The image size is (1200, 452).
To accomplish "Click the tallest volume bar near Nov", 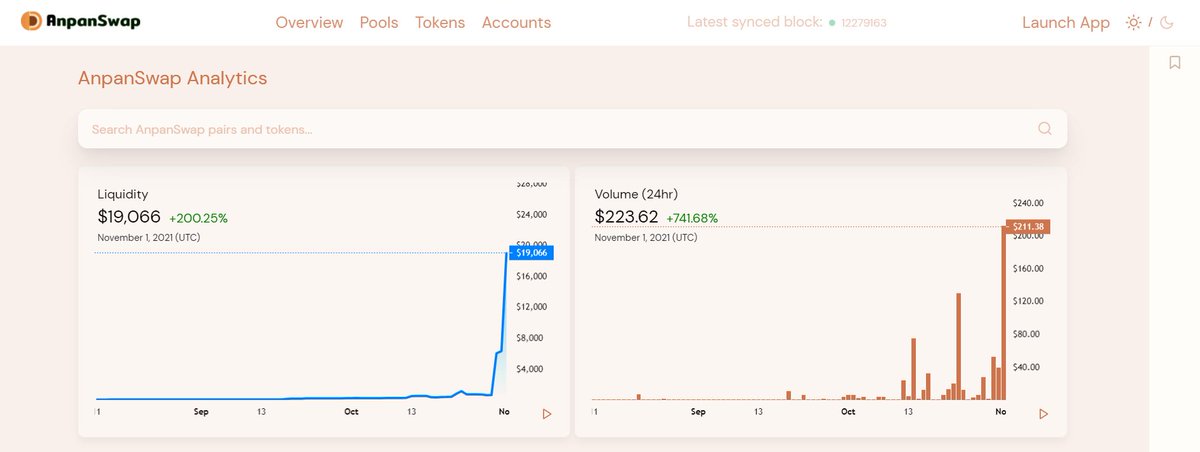I will coord(1003,313).
